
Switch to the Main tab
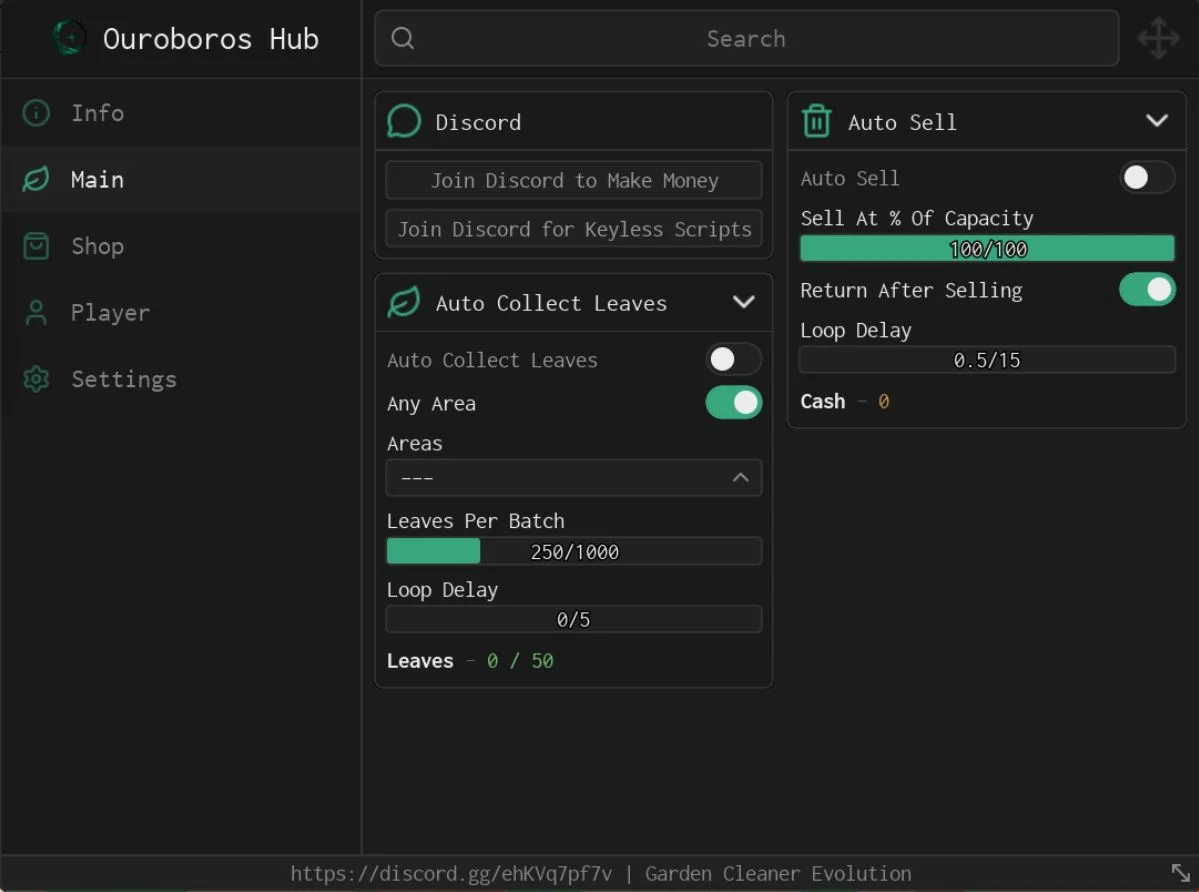(x=180, y=180)
